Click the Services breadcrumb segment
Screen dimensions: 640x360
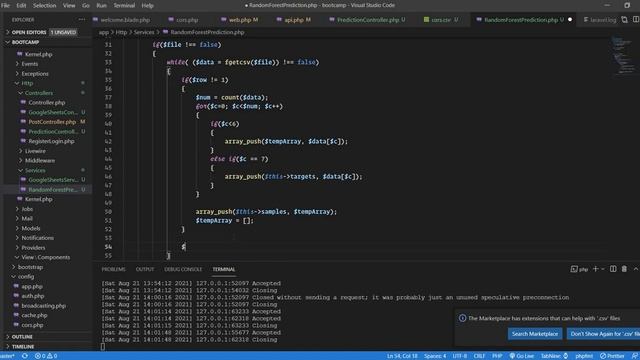144,32
